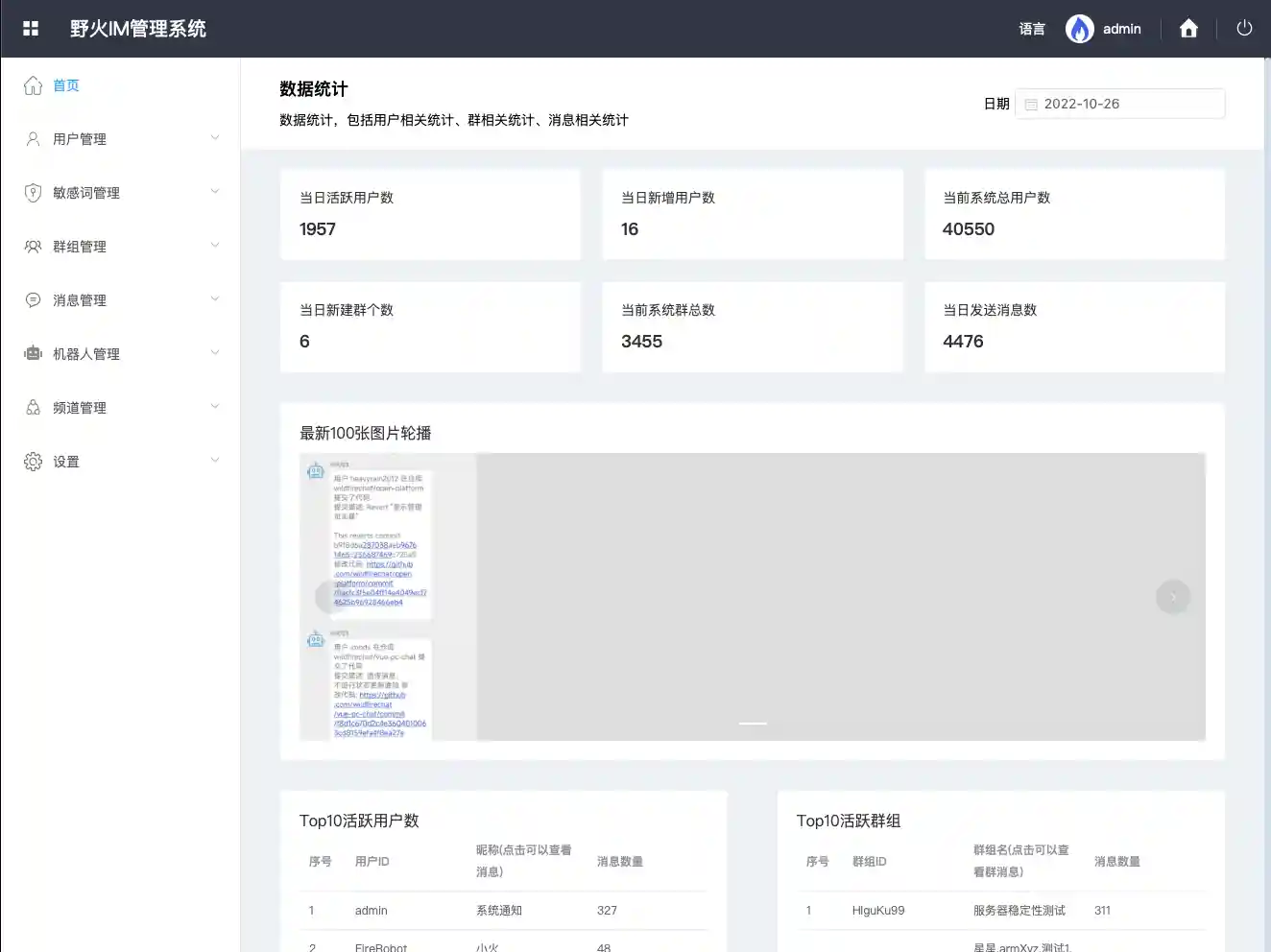
Task: Click the admin username in header
Action: (x=1121, y=29)
